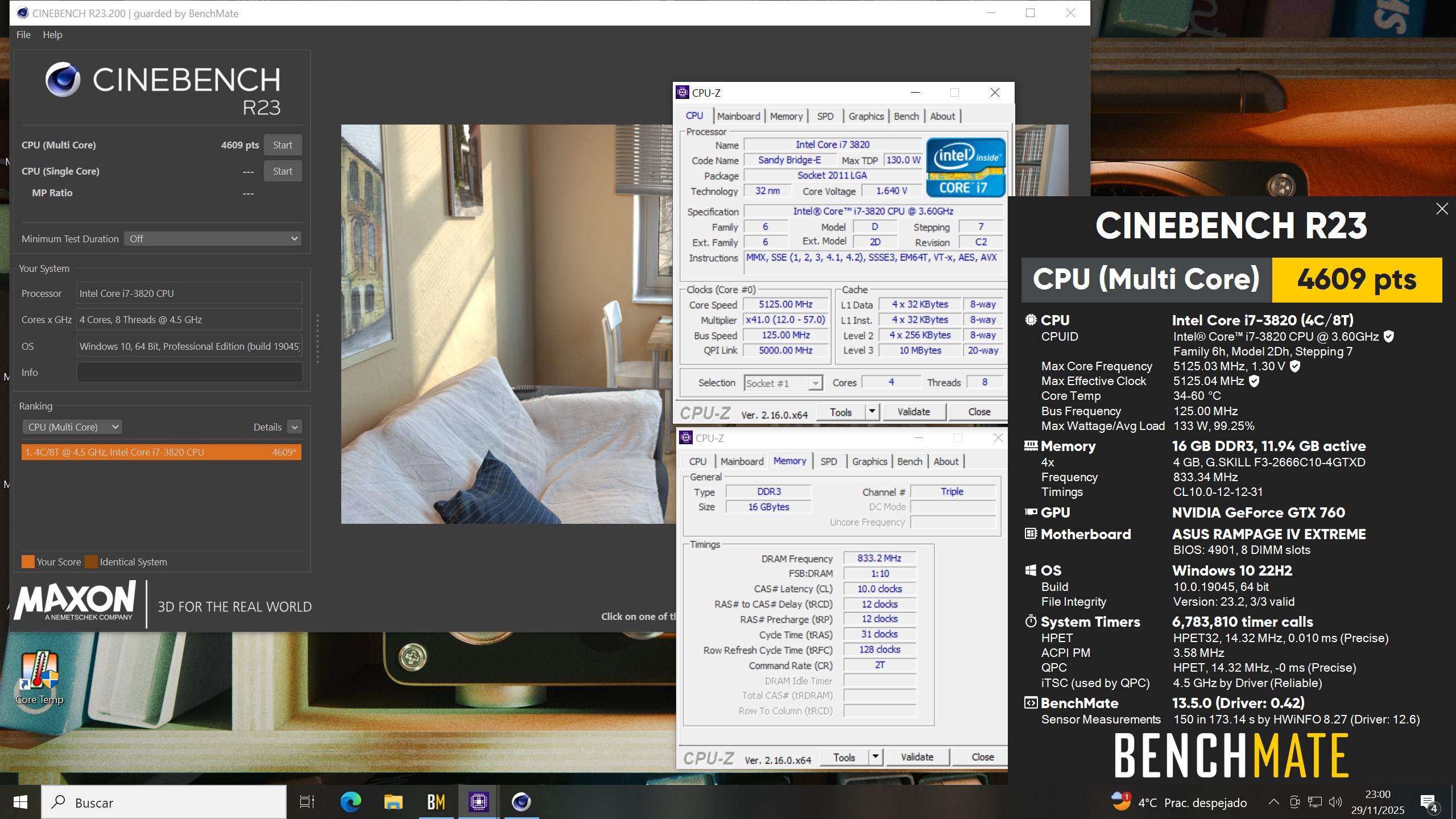Screen dimensions: 1456x819
Task: Switch to the Mainboard tab in the upper CPU-Z window
Action: pyautogui.click(x=738, y=116)
